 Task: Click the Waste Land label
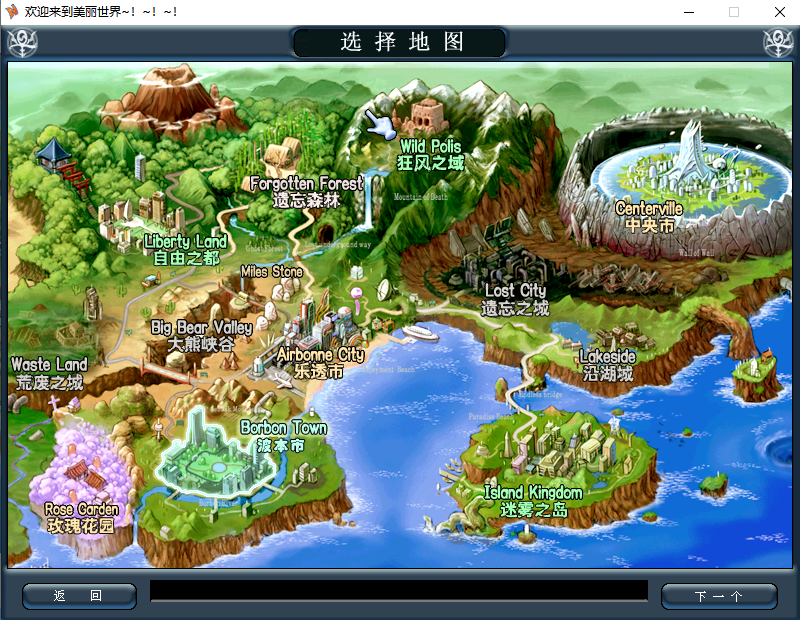48,366
